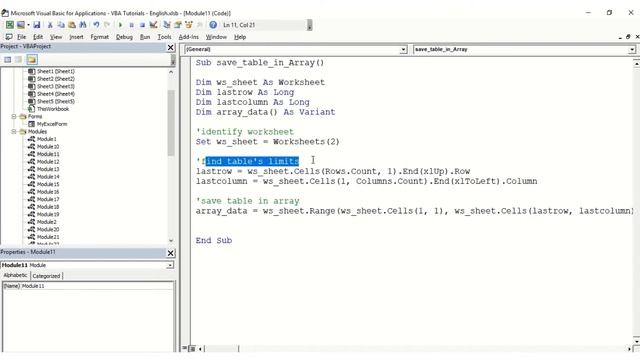Select Module11 in project tree

coord(48,154)
